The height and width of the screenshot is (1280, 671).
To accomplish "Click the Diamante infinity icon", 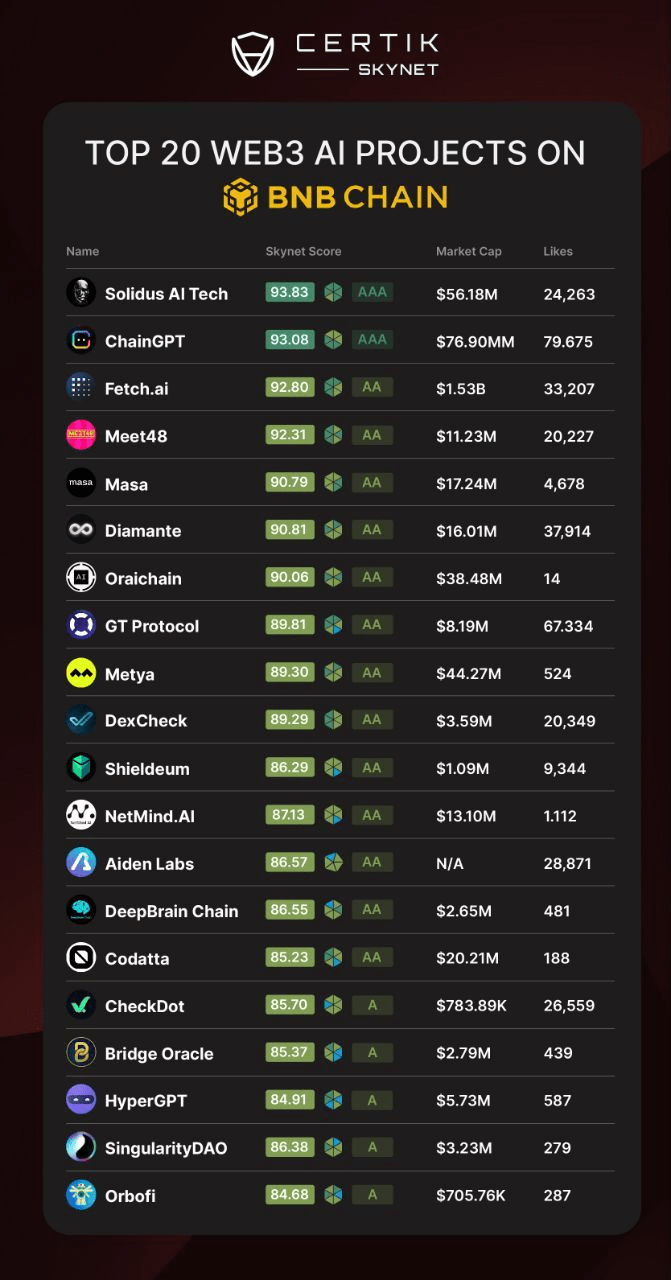I will 81,530.
